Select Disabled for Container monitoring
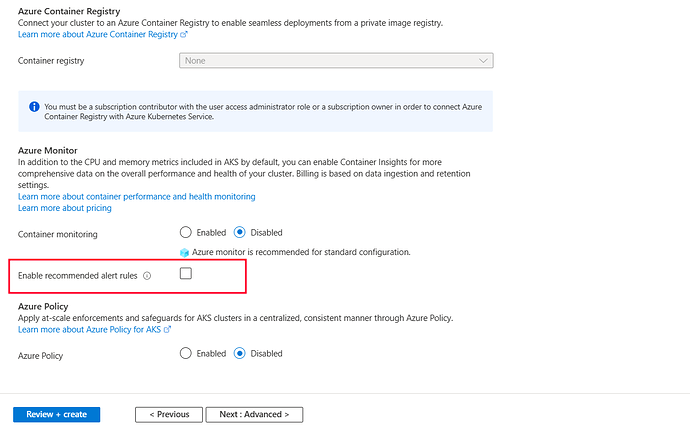The height and width of the screenshot is (426, 690). coord(240,232)
